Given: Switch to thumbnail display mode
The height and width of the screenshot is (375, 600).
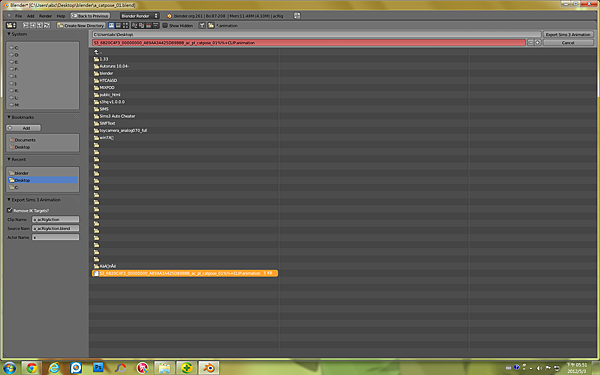Looking at the screenshot, I should (x=125, y=25).
